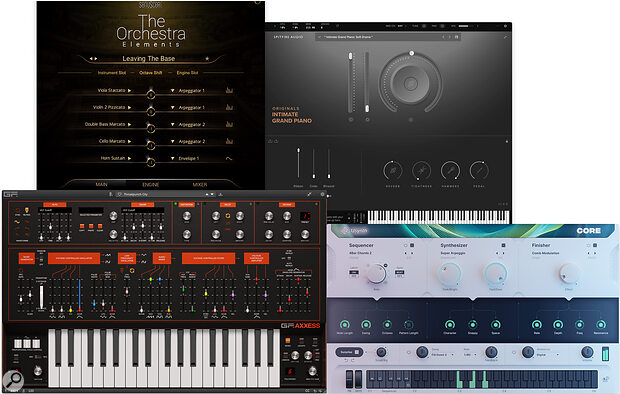Click Viola Staccato octave shift knob

pos(151,94)
